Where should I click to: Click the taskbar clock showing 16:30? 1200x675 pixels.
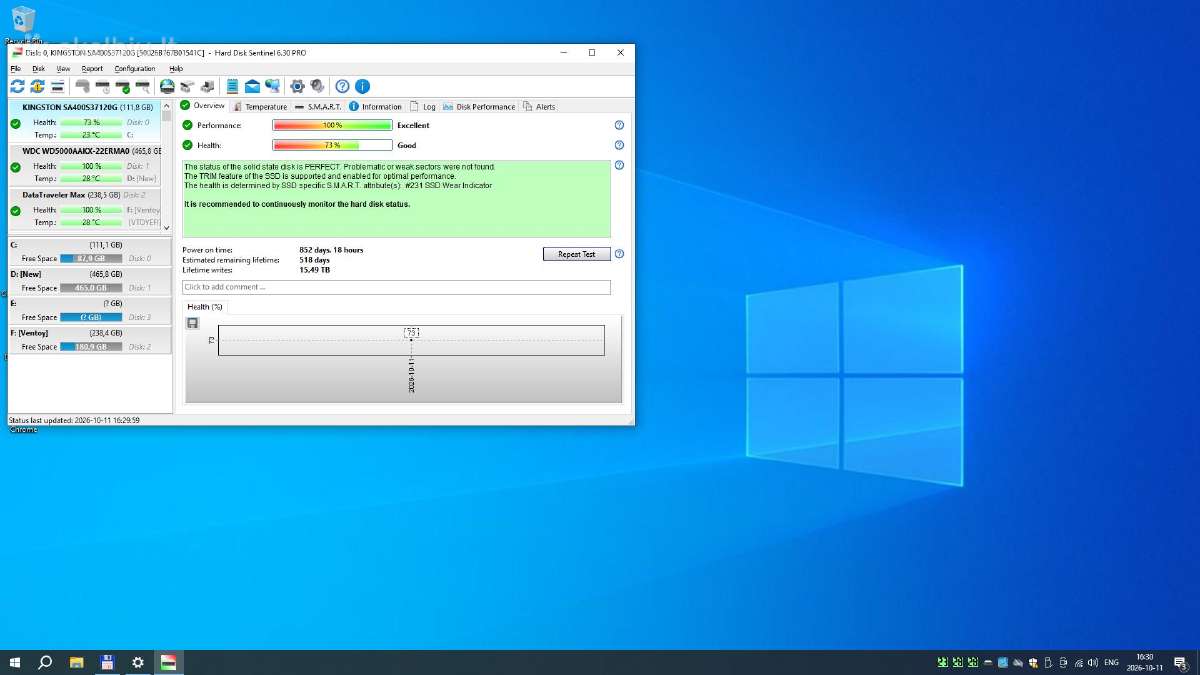click(1145, 662)
